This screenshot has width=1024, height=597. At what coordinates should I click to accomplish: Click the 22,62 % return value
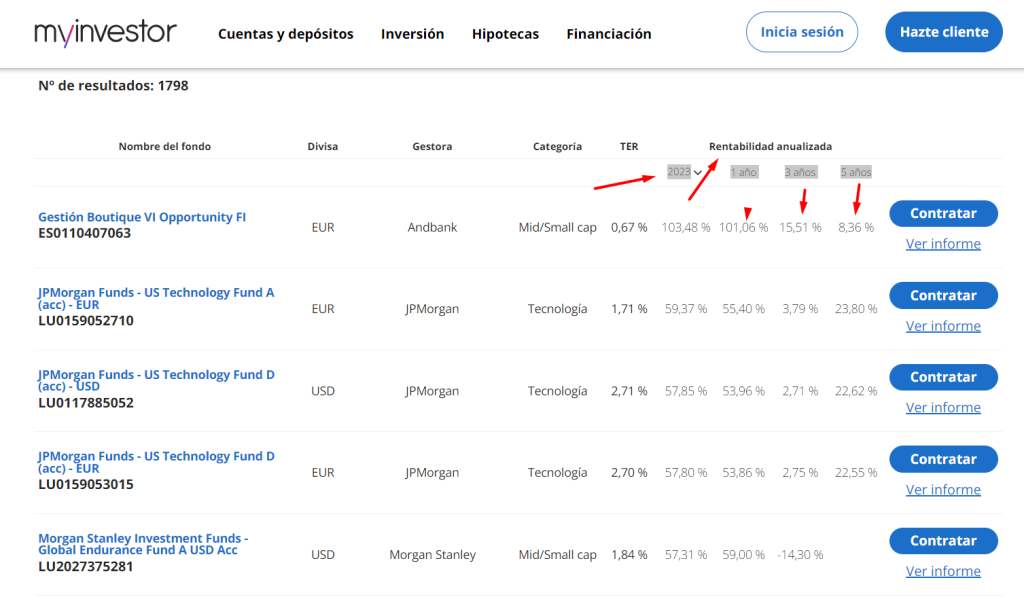856,391
